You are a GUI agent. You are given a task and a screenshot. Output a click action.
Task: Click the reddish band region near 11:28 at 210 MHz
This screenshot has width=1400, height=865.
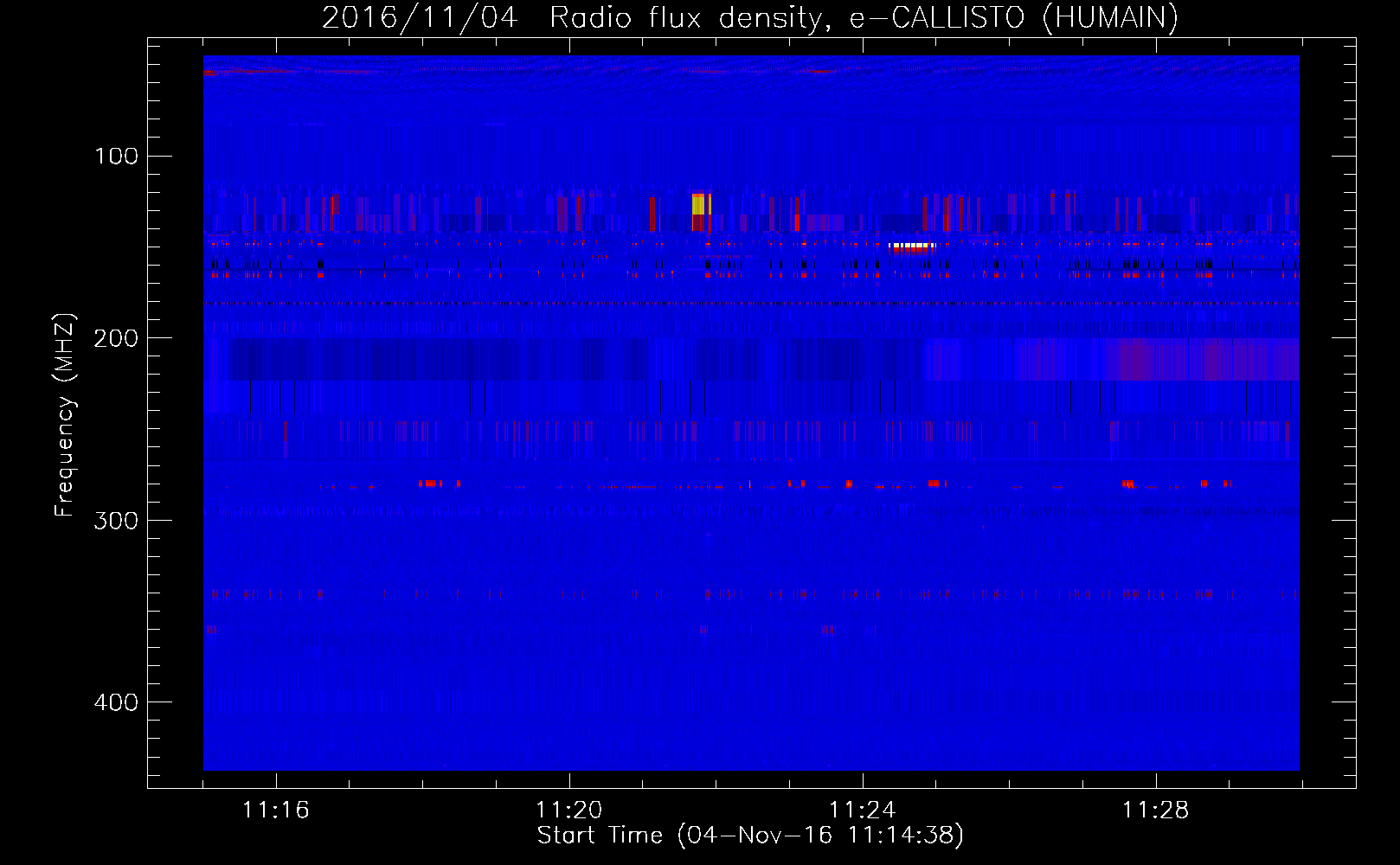click(1209, 359)
